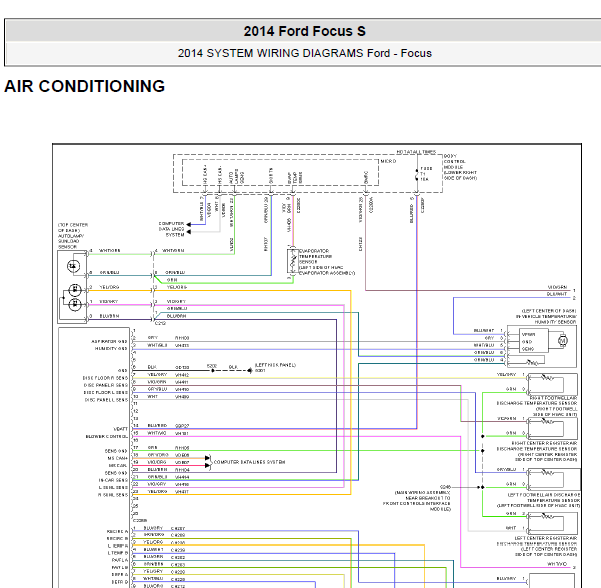
Task: Click the 'RIGHT CENTER REGISTER AIR DISCHARGE TEMPERATURE SENSOR' label
Action: (x=537, y=451)
